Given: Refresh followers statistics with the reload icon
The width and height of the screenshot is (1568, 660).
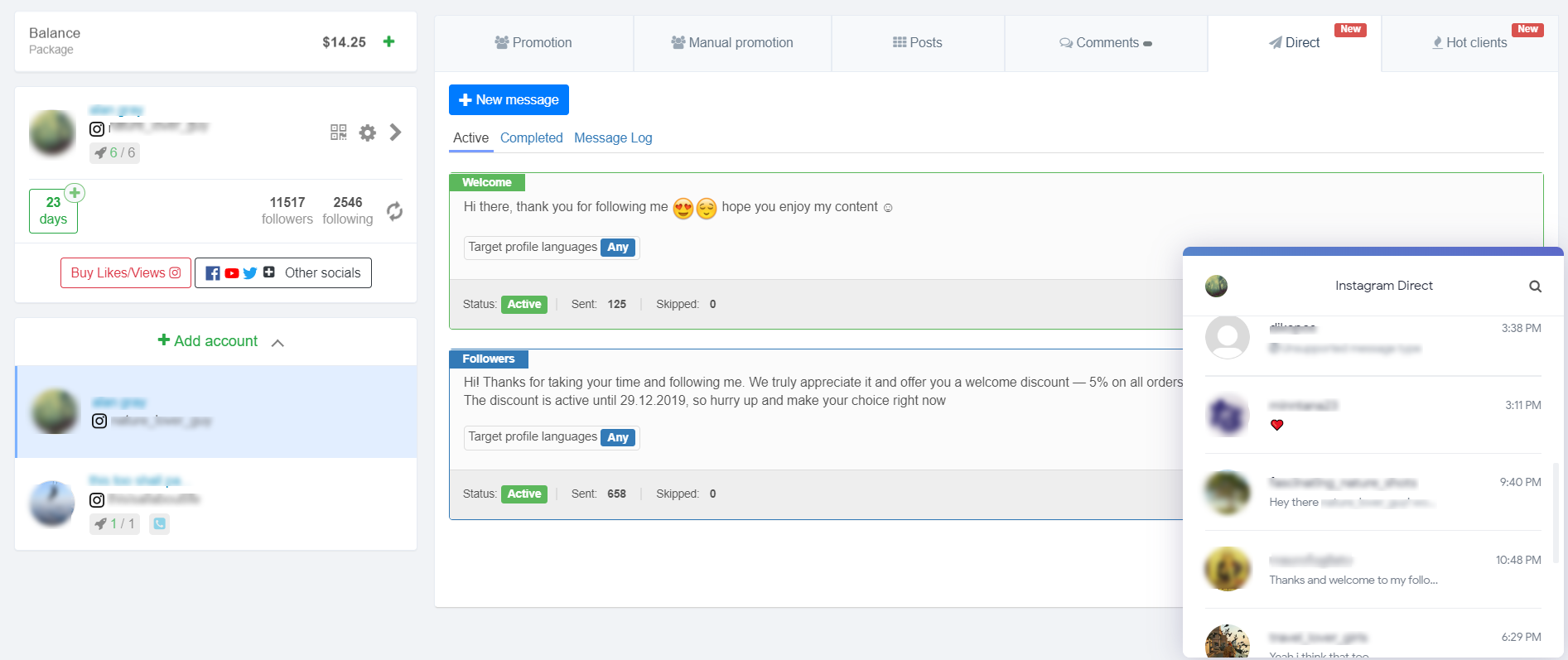Looking at the screenshot, I should 394,211.
